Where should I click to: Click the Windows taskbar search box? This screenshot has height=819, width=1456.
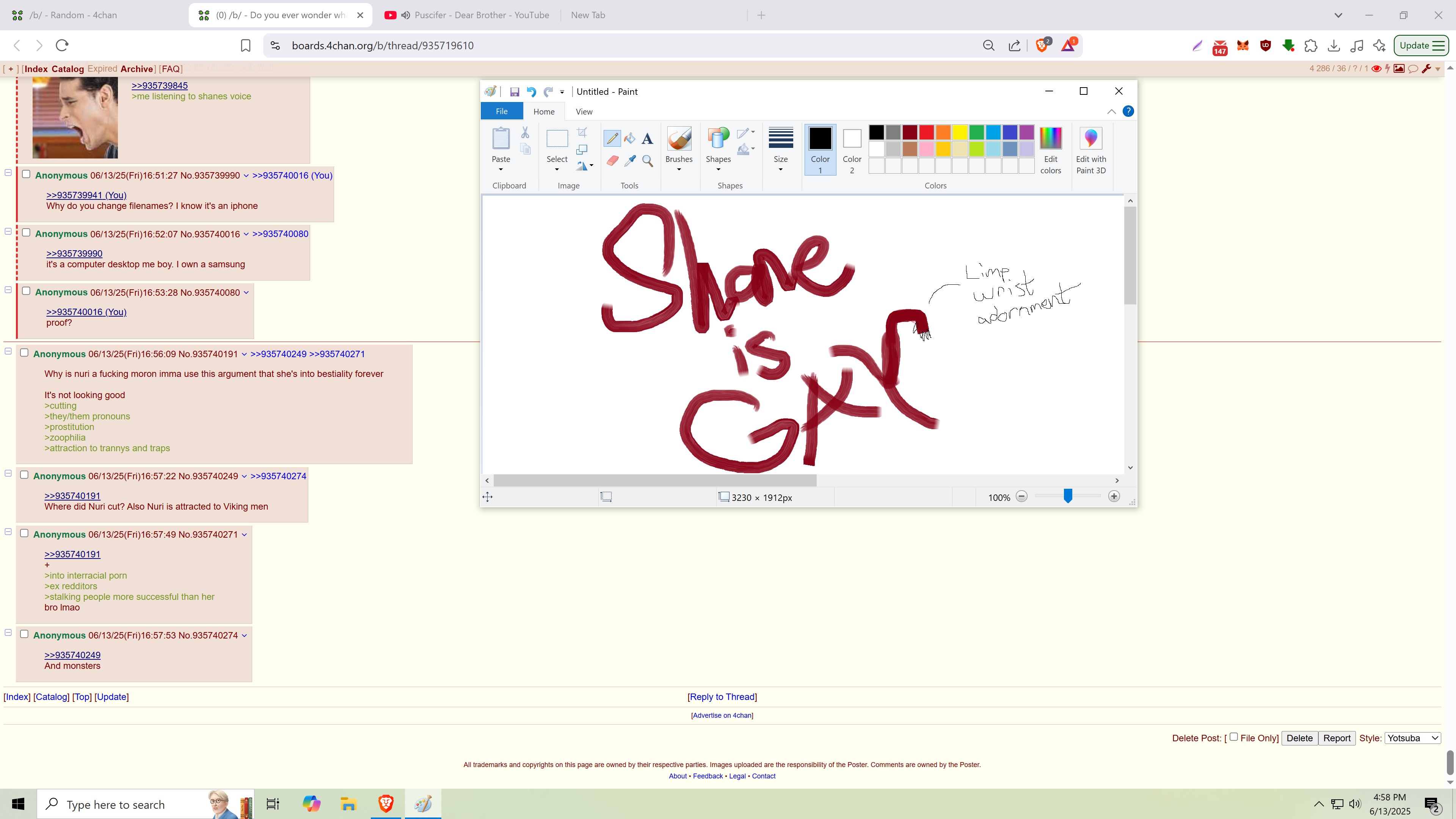146,804
